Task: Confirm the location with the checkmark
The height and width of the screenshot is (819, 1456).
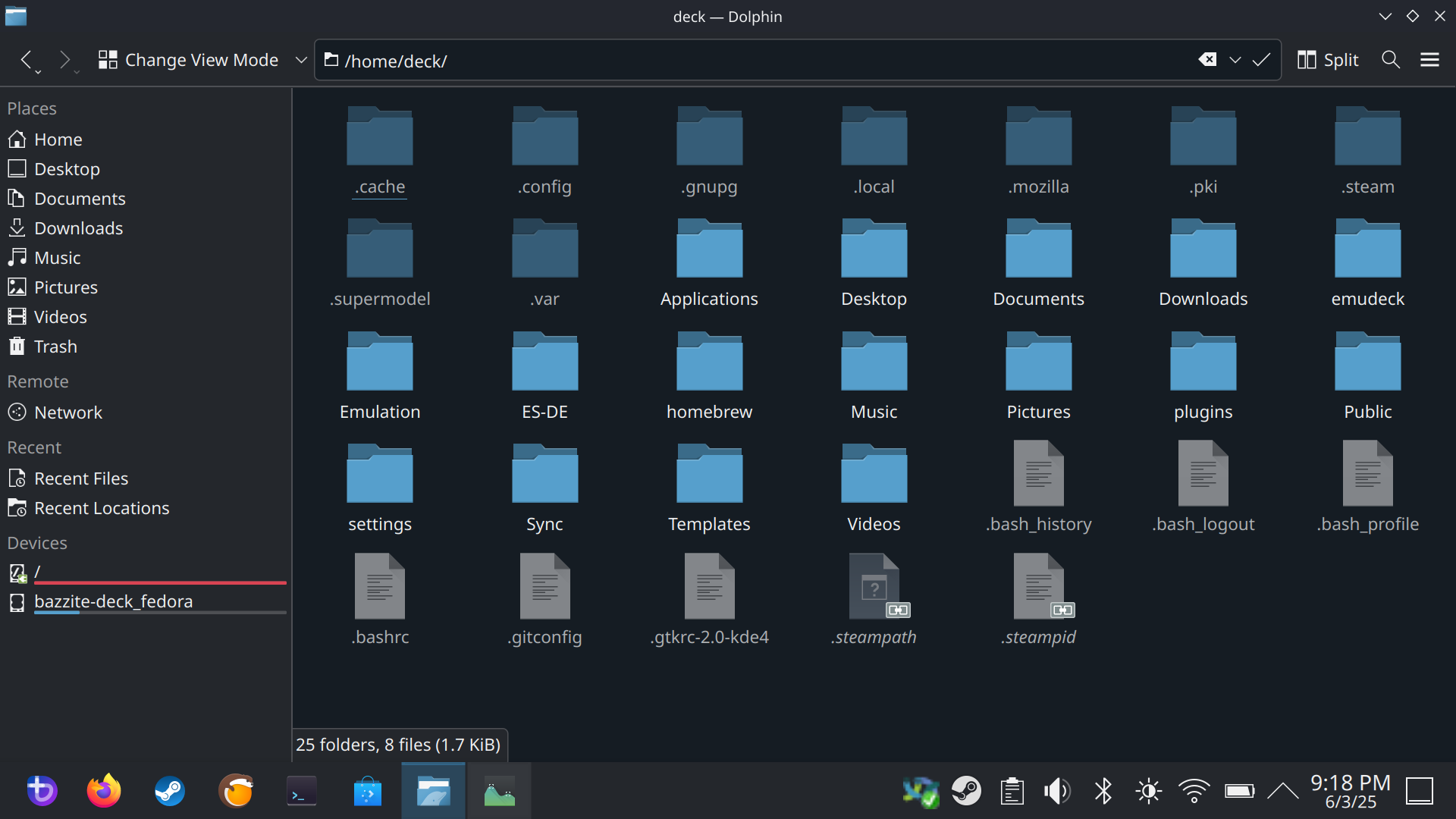Action: click(1262, 60)
